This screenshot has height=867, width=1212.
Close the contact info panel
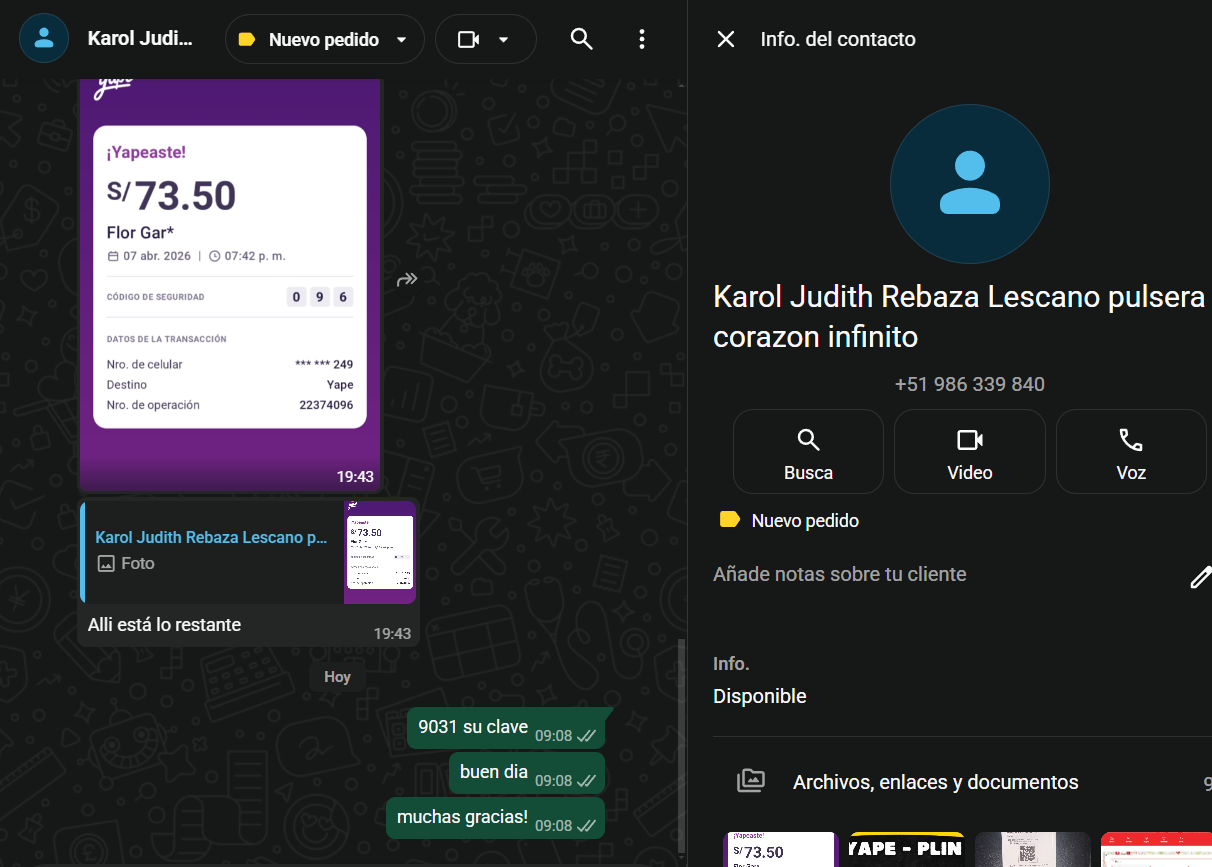(x=726, y=39)
